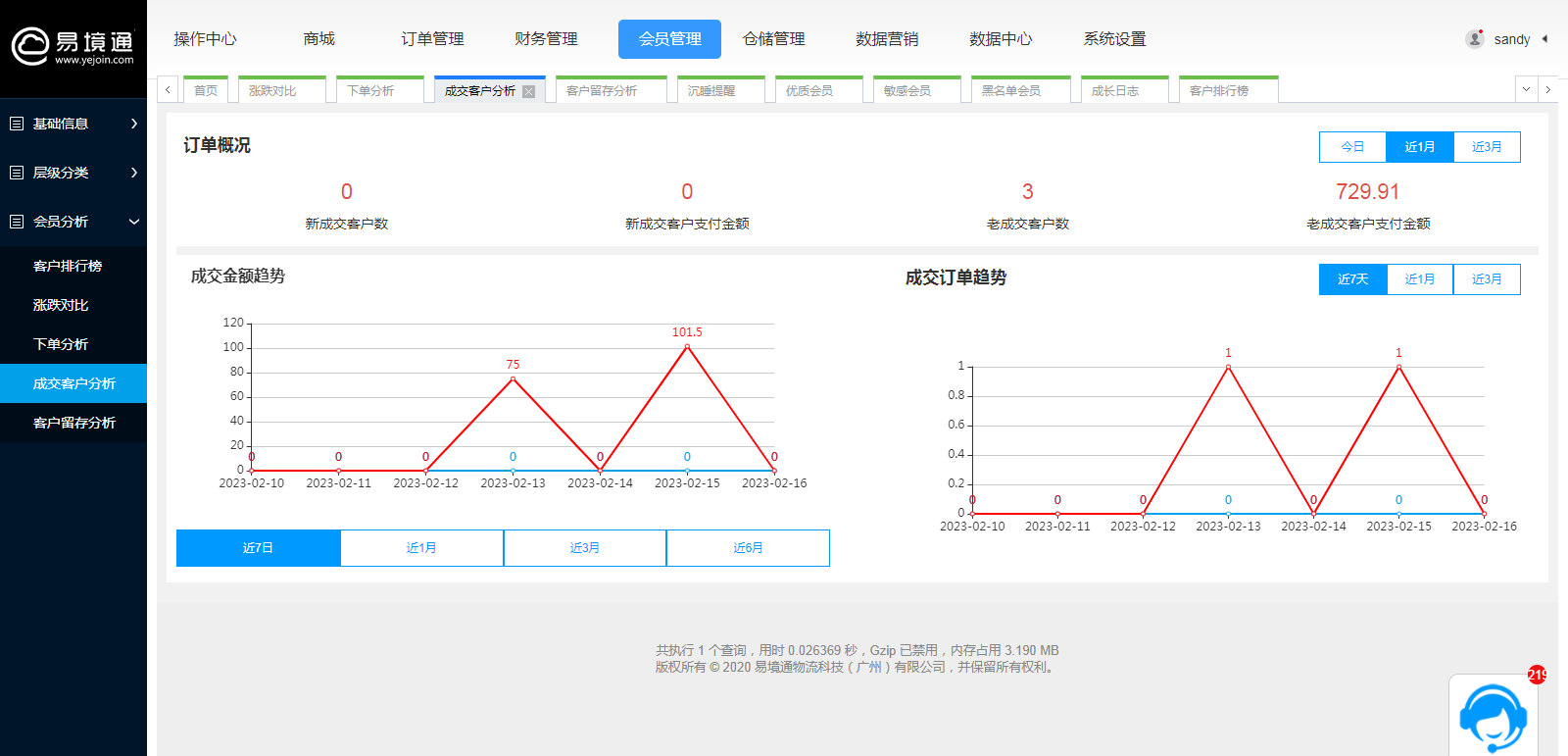Set order overview range to 今日
1568x756 pixels.
[1352, 147]
